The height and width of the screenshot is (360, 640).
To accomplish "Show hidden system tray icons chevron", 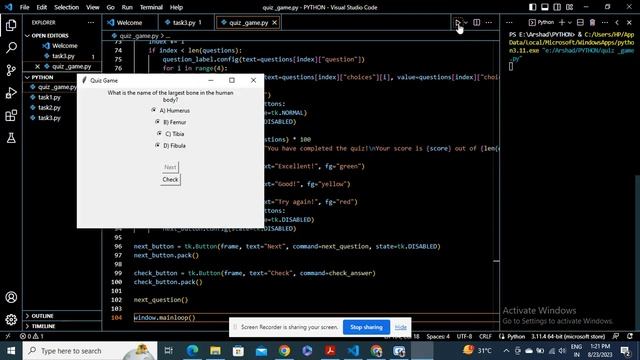I will (x=506, y=351).
